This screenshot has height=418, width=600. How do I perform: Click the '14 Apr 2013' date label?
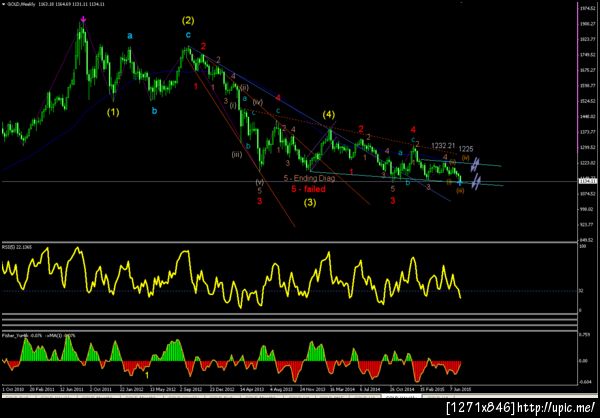[251, 389]
